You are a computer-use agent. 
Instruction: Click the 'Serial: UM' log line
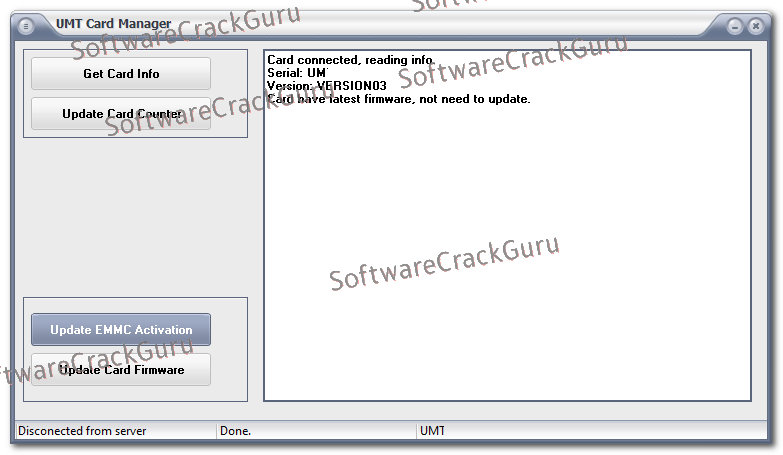[x=297, y=73]
